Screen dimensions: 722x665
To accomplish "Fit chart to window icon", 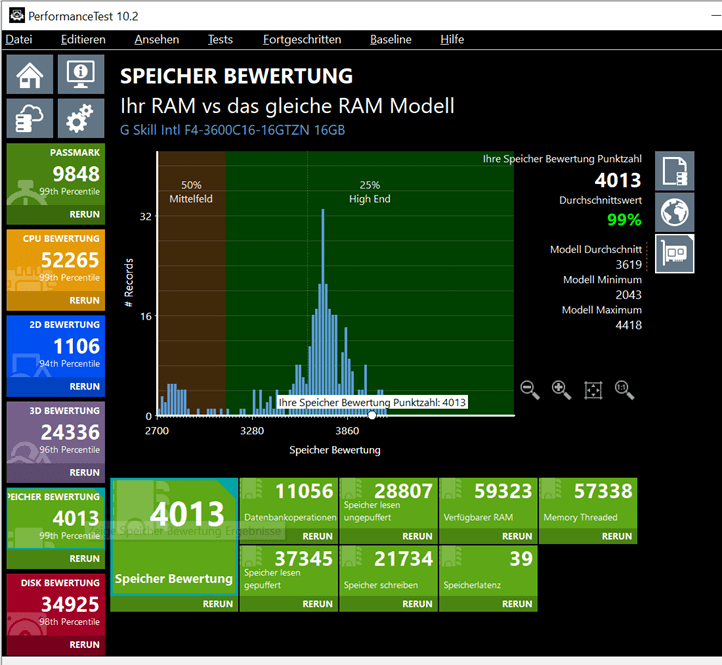I will 593,390.
